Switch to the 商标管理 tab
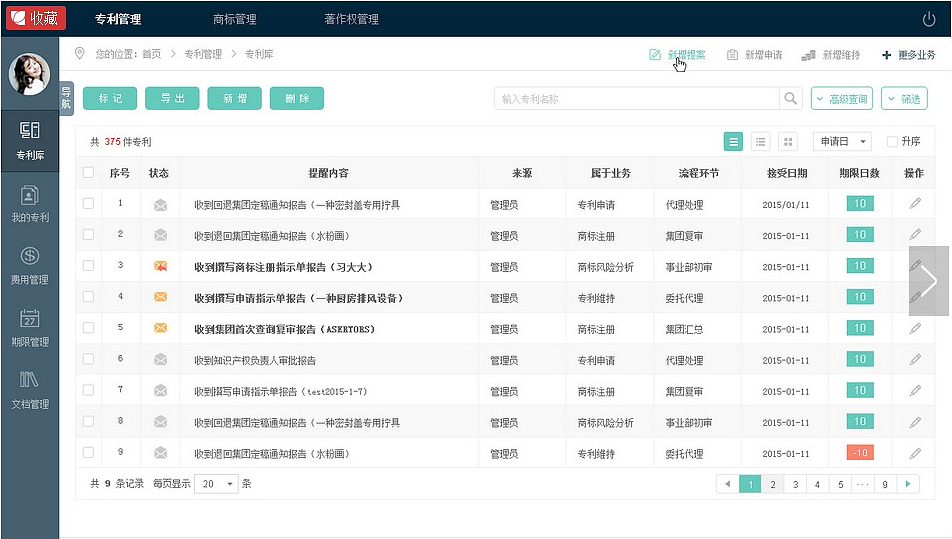 coord(235,19)
